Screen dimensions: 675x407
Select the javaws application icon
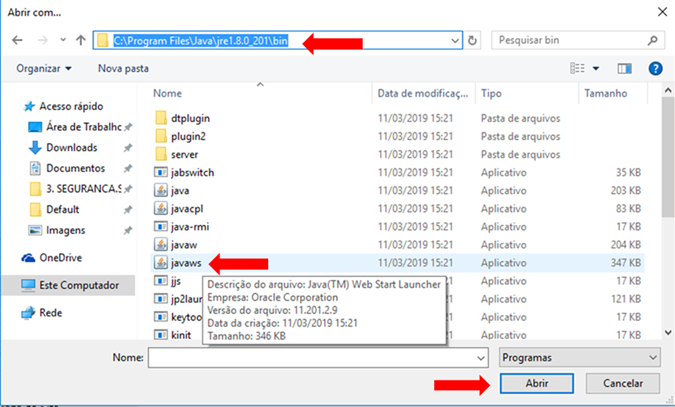(x=161, y=263)
